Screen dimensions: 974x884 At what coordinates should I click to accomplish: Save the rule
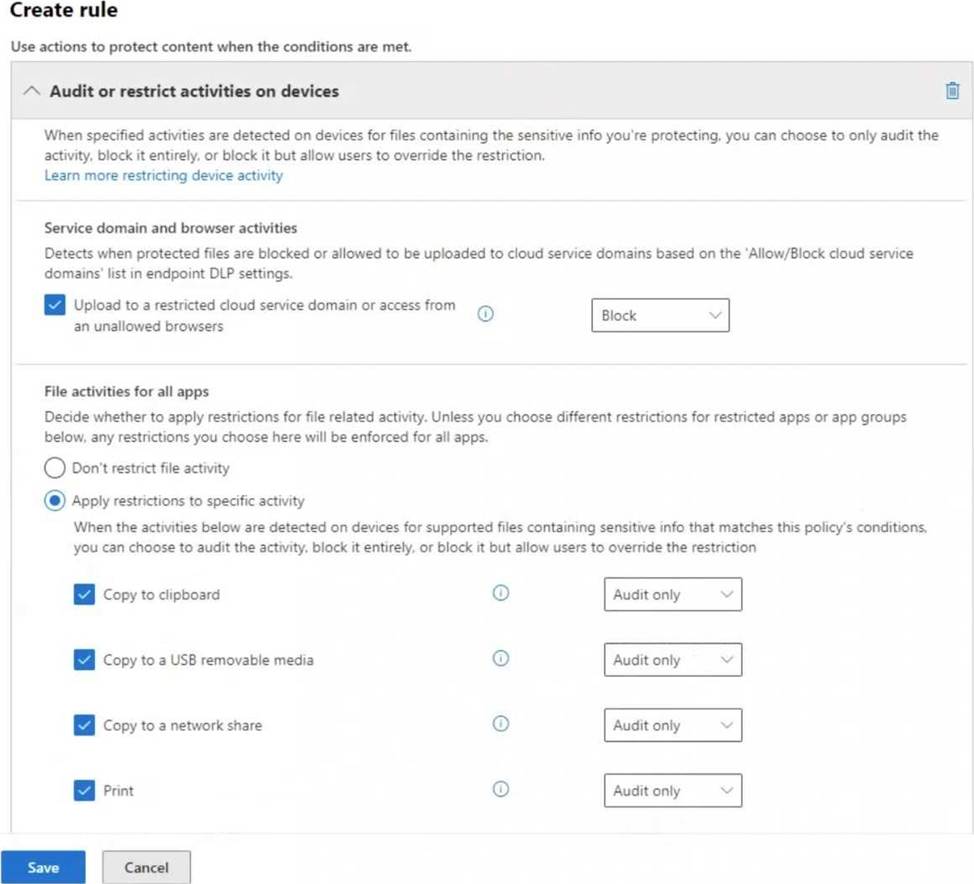43,867
